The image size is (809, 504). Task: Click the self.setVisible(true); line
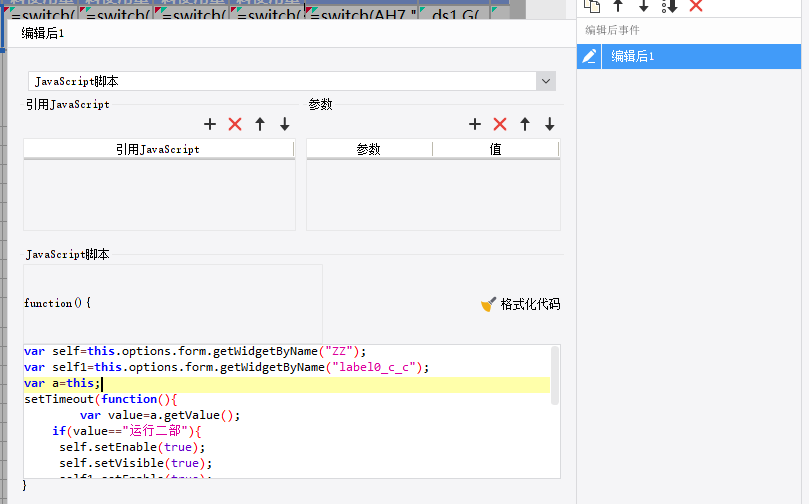pos(136,463)
